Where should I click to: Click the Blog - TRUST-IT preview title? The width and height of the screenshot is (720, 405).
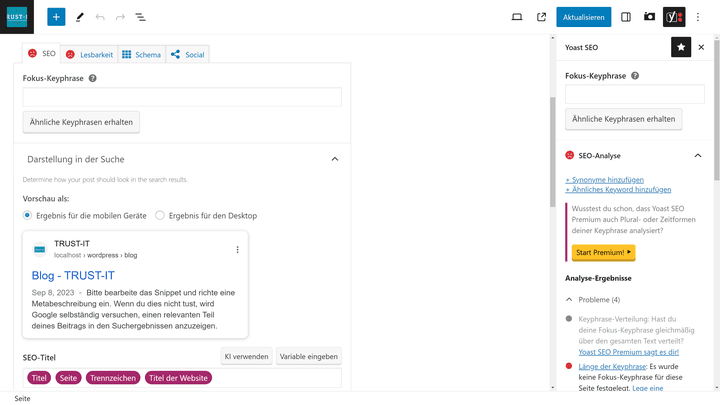pos(73,276)
